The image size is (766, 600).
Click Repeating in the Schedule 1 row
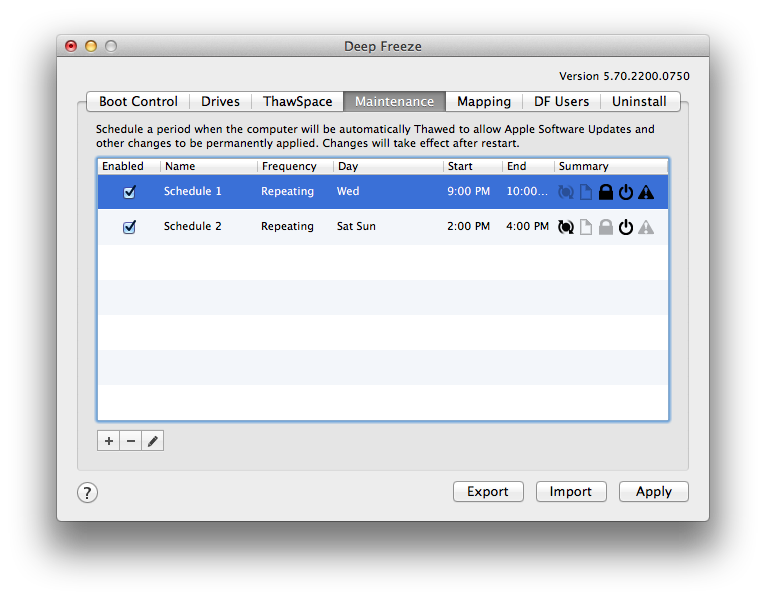[287, 192]
